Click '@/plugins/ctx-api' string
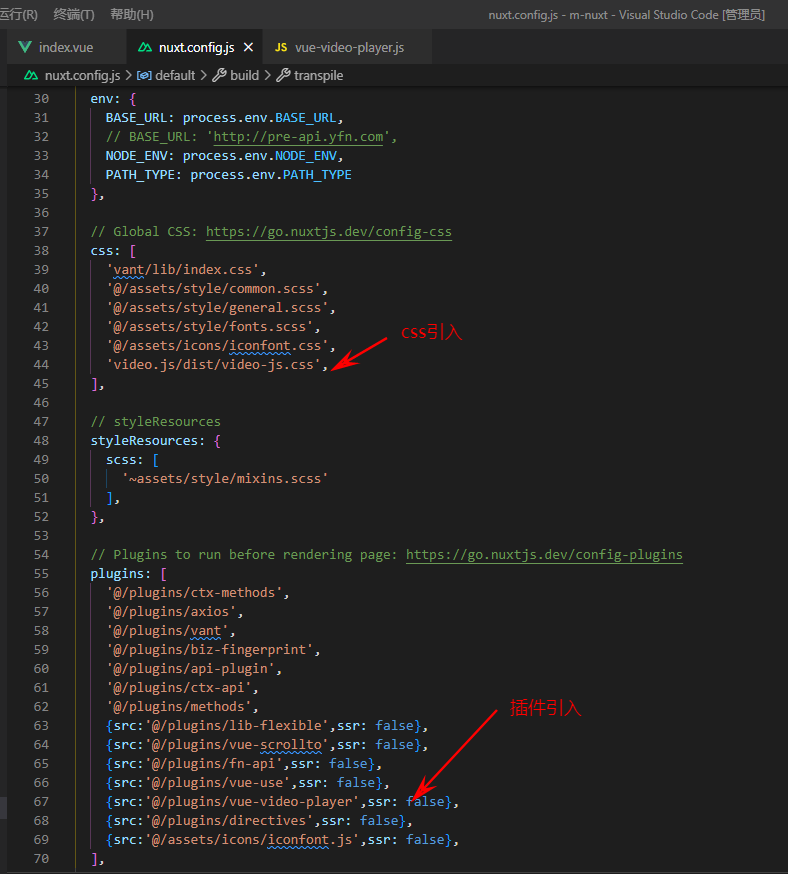This screenshot has height=874, width=788. pos(179,688)
